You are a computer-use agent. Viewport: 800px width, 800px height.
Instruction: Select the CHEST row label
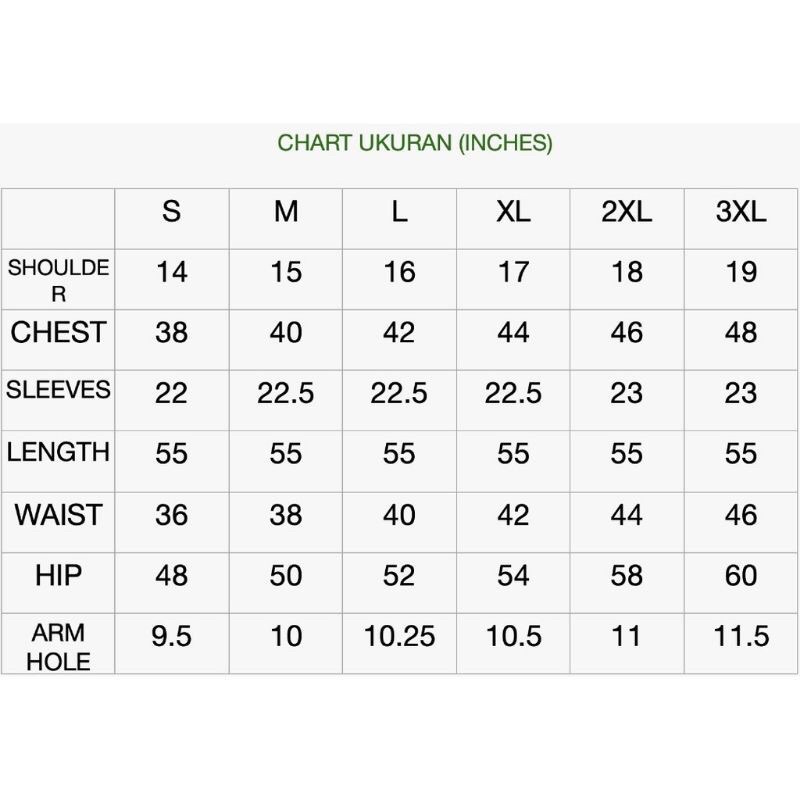[x=58, y=333]
